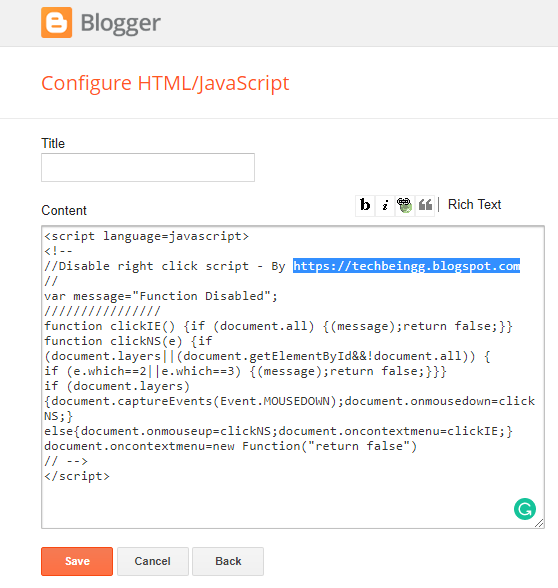The image size is (558, 588).
Task: Click the '<script language=javascript>' opening line
Action: [x=147, y=236]
